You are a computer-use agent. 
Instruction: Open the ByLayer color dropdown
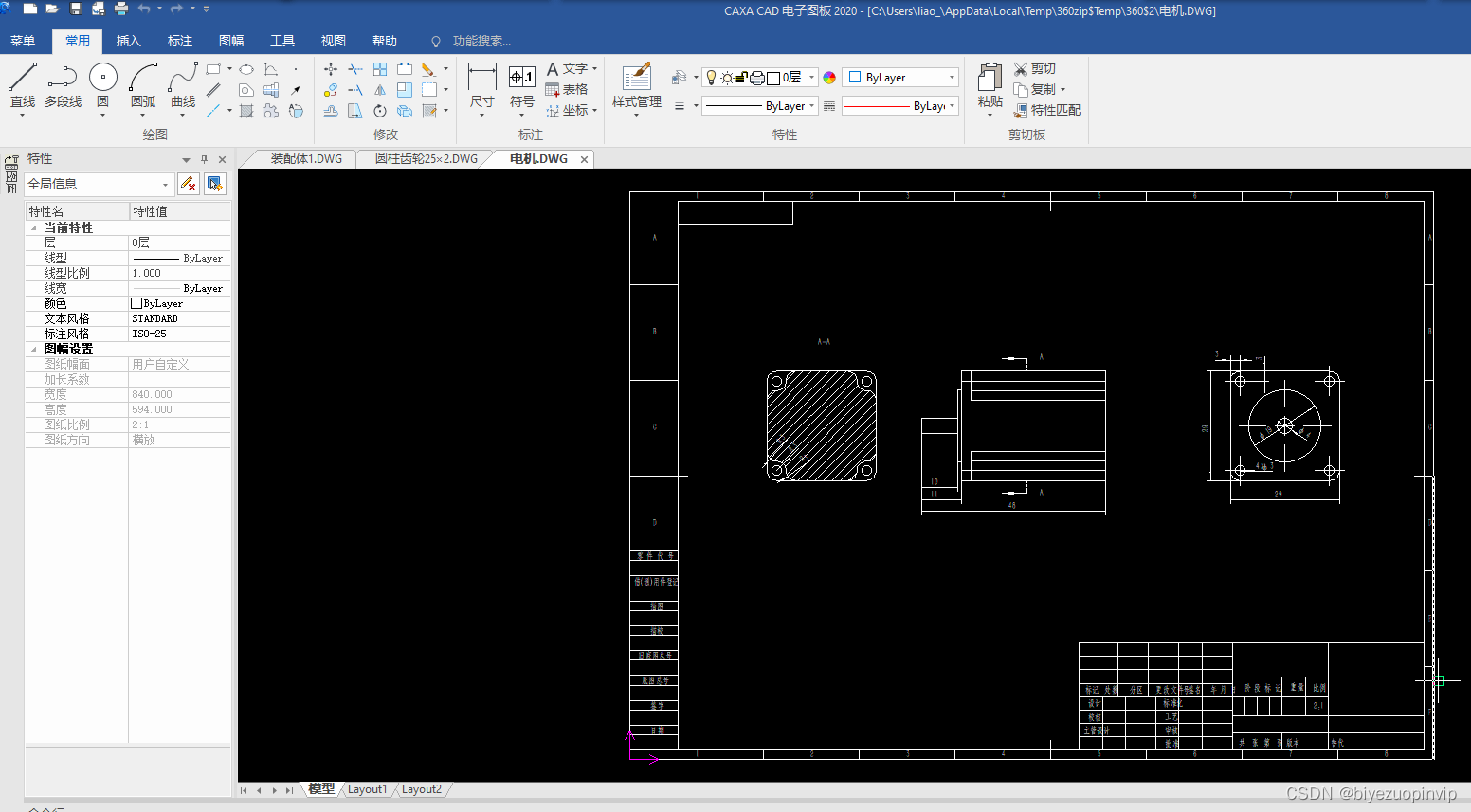900,78
